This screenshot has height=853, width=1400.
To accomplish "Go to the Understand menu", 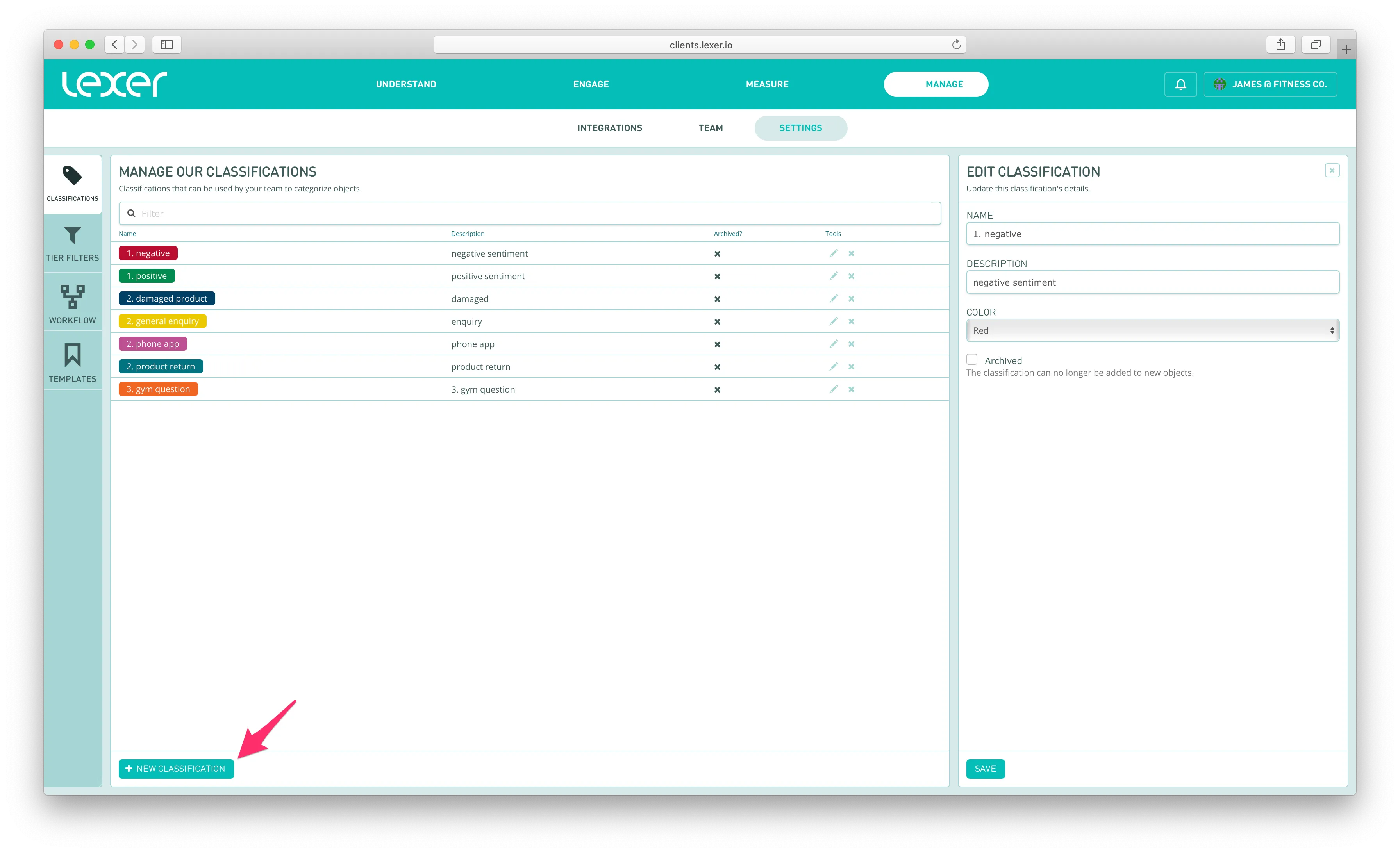I will tap(406, 85).
